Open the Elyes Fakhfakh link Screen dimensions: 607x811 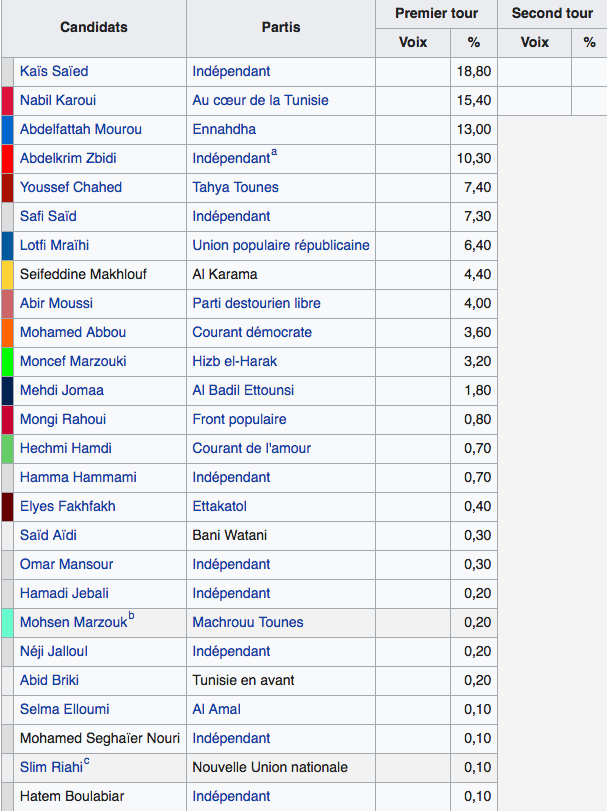click(x=68, y=506)
